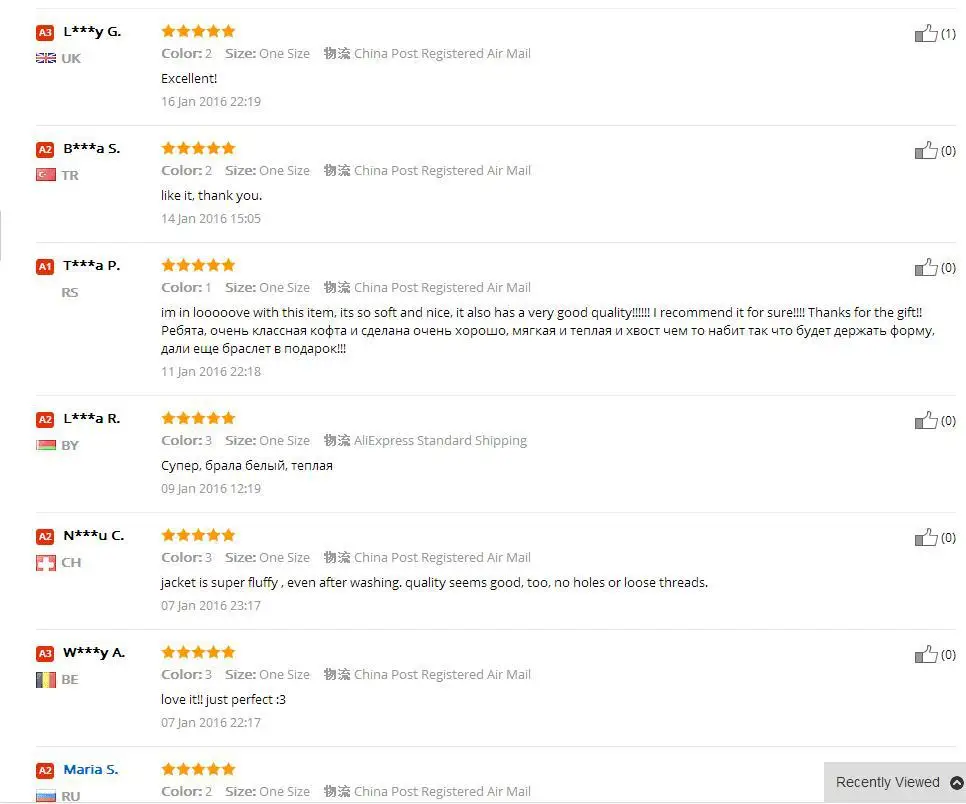This screenshot has width=966, height=804.
Task: Click AliExpress Standard Shipping text
Action: coord(440,441)
